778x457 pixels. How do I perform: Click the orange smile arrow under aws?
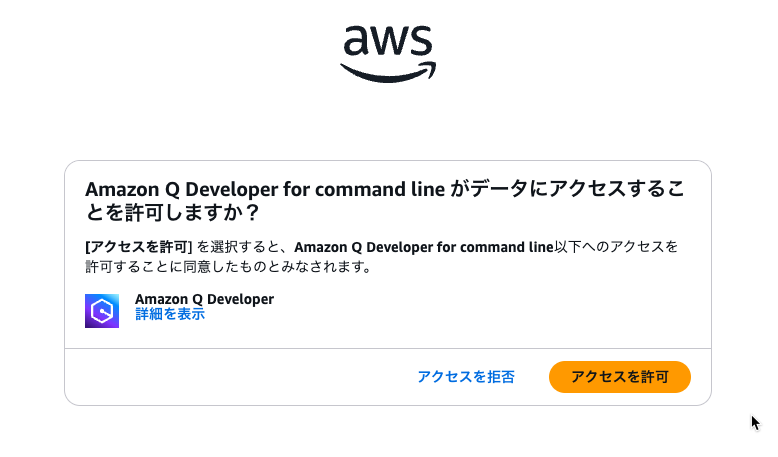[x=388, y=72]
